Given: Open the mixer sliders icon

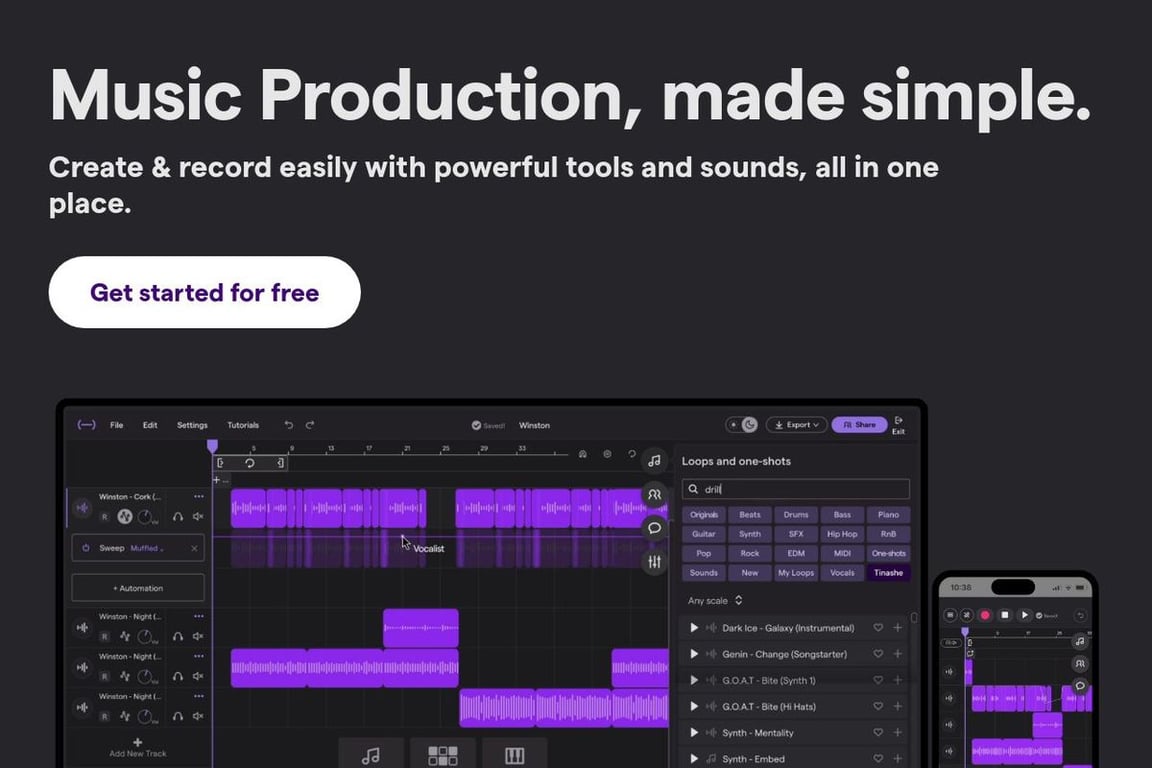Looking at the screenshot, I should (654, 562).
